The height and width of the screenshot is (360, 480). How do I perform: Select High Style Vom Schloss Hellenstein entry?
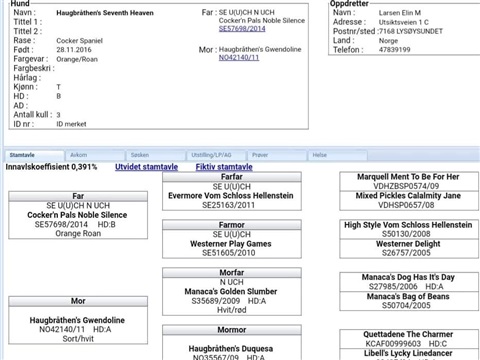point(408,225)
